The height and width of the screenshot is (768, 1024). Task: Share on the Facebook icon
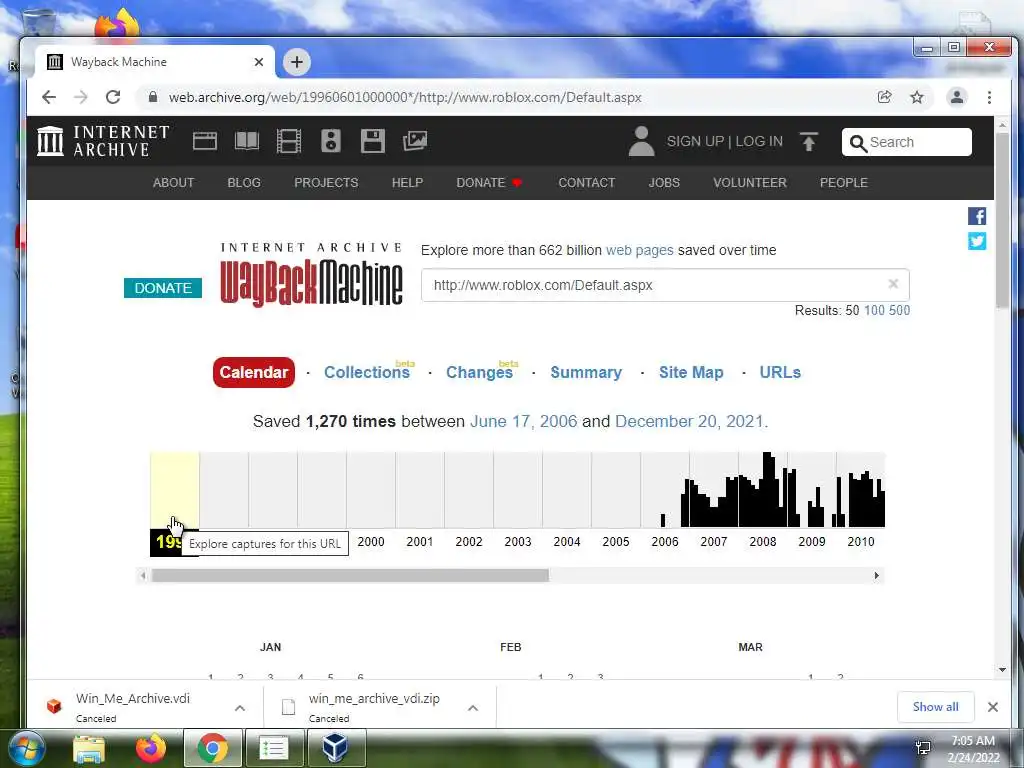coord(977,216)
